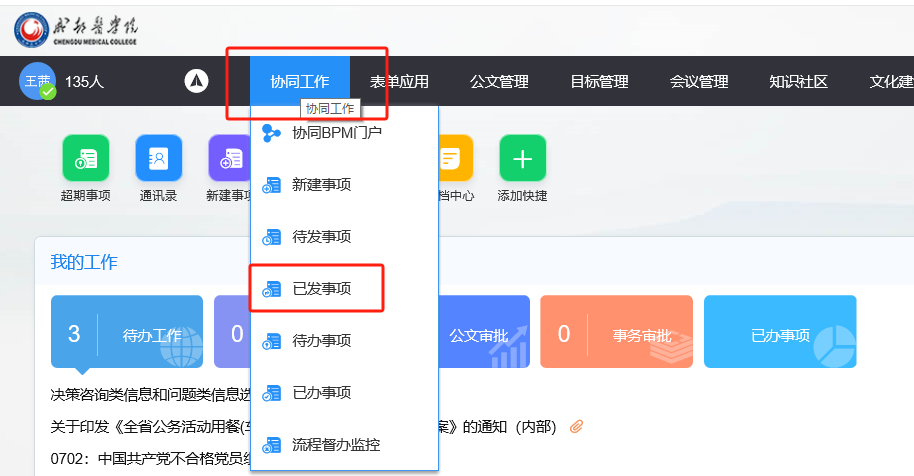The height and width of the screenshot is (476, 914).
Task: Expand the 会议管理 menu
Action: coord(699,82)
